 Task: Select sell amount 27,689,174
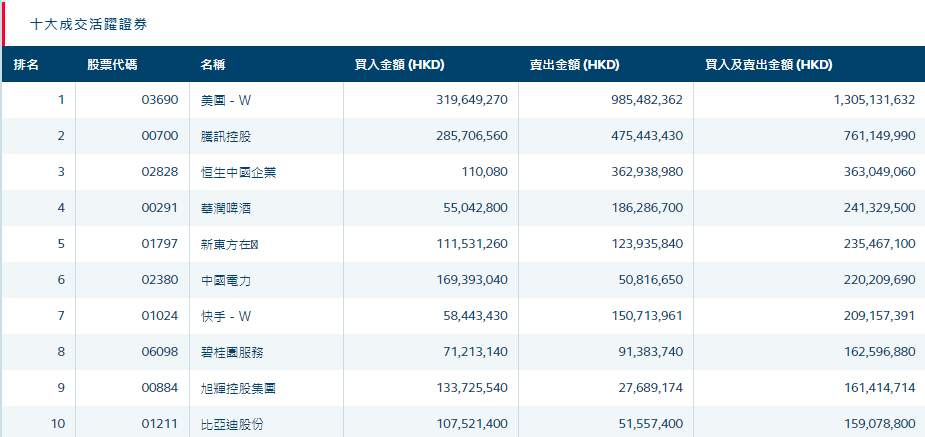click(650, 388)
